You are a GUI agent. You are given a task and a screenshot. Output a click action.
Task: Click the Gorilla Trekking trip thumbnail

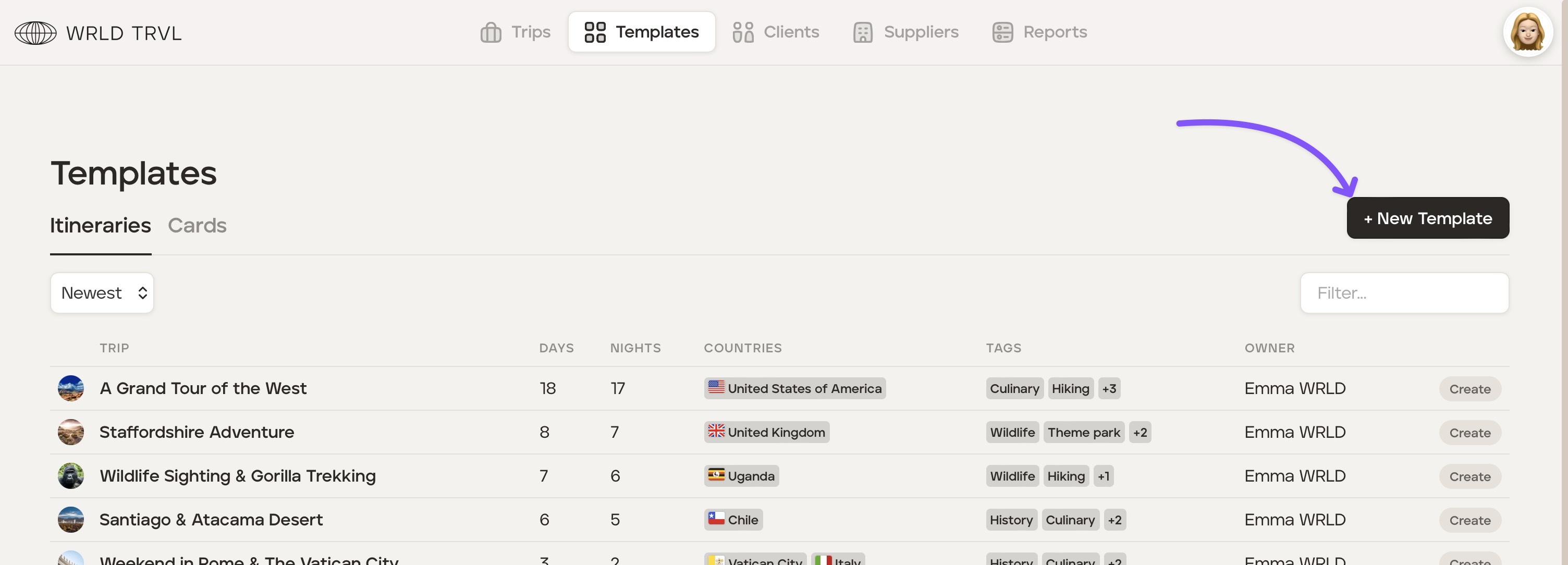tap(70, 476)
